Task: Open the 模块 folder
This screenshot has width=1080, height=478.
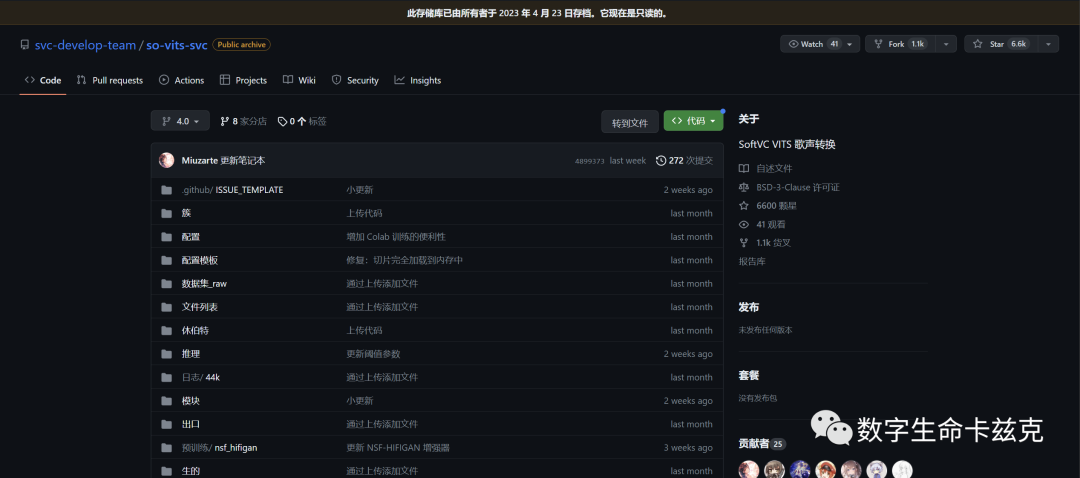Action: pos(191,401)
